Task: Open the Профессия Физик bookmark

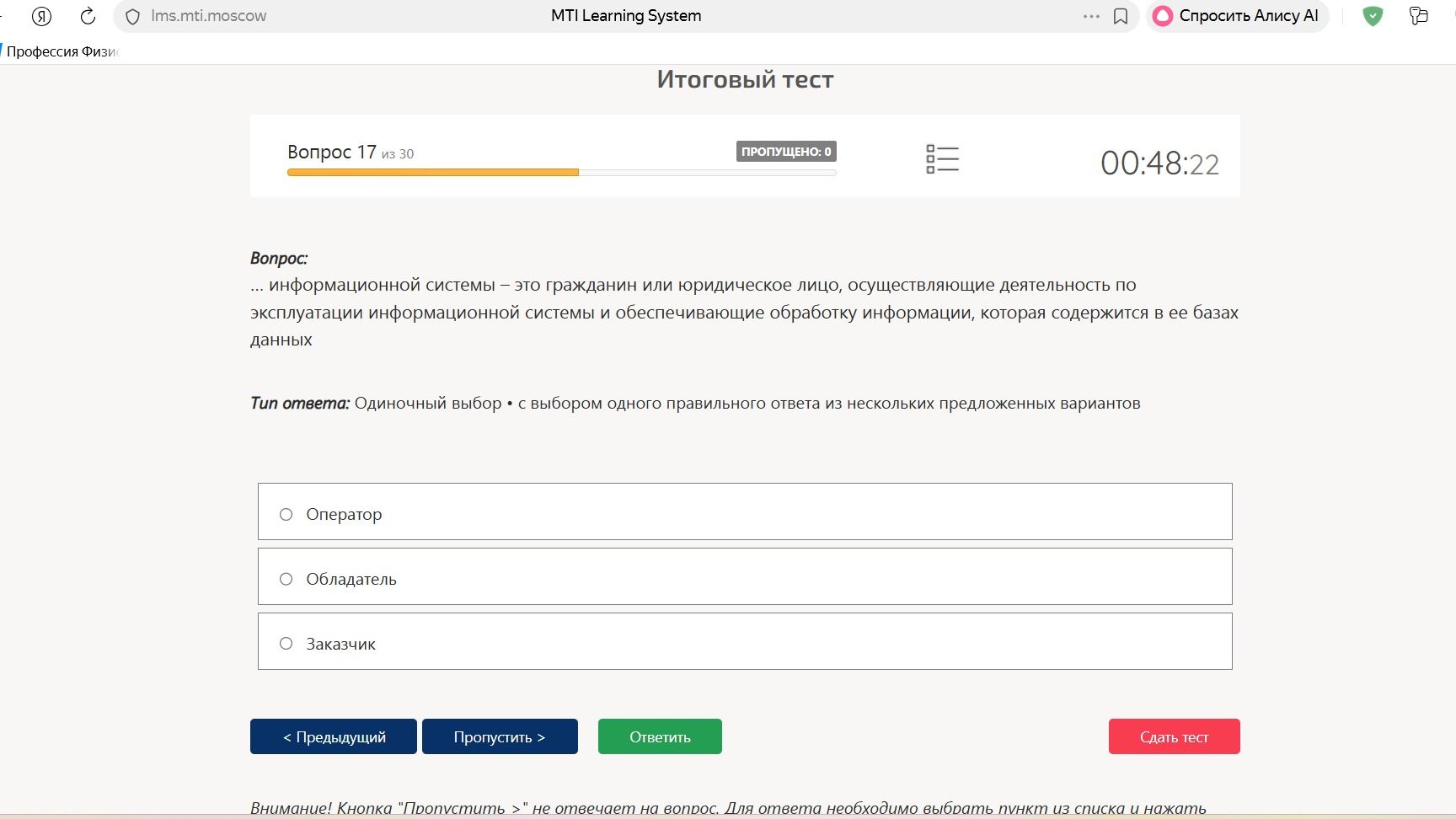Action: [x=61, y=51]
